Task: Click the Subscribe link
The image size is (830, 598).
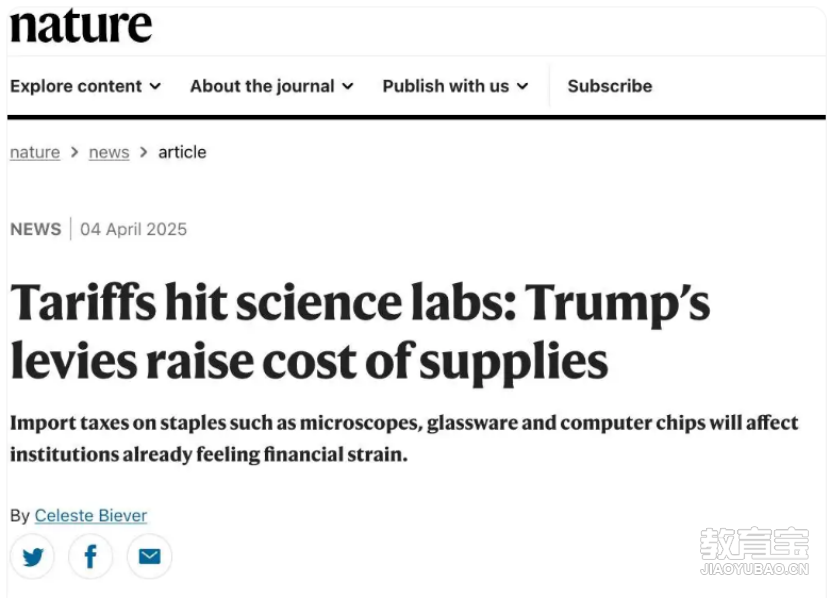Action: 610,86
